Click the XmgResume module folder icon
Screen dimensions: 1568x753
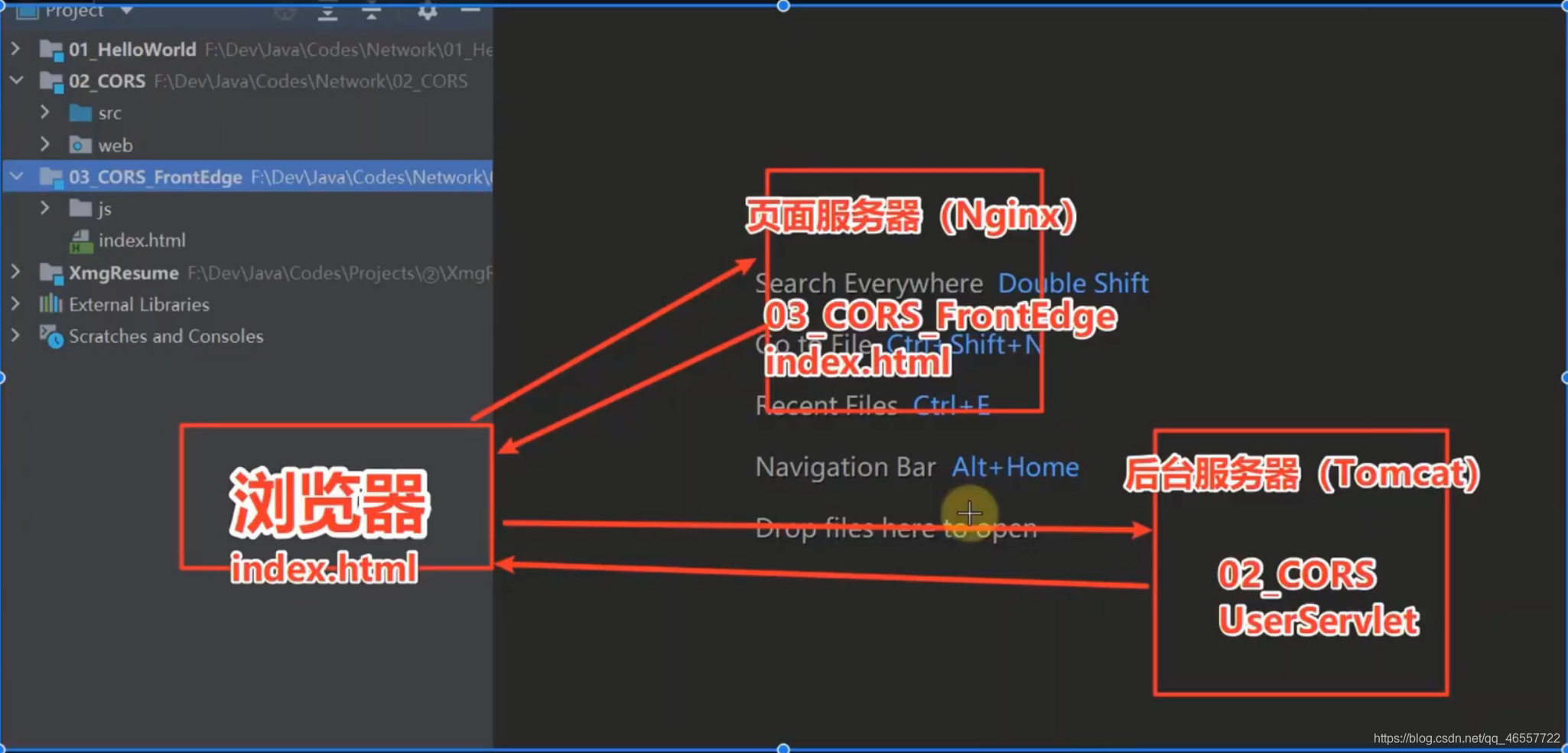51,272
